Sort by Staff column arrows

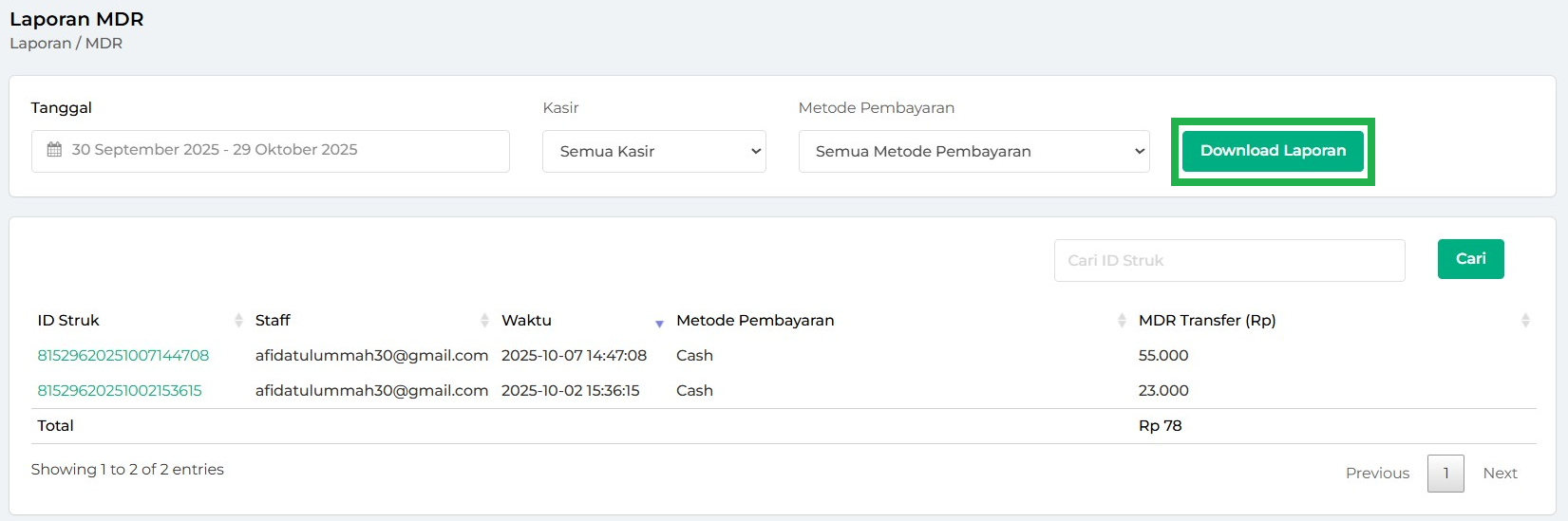point(484,321)
